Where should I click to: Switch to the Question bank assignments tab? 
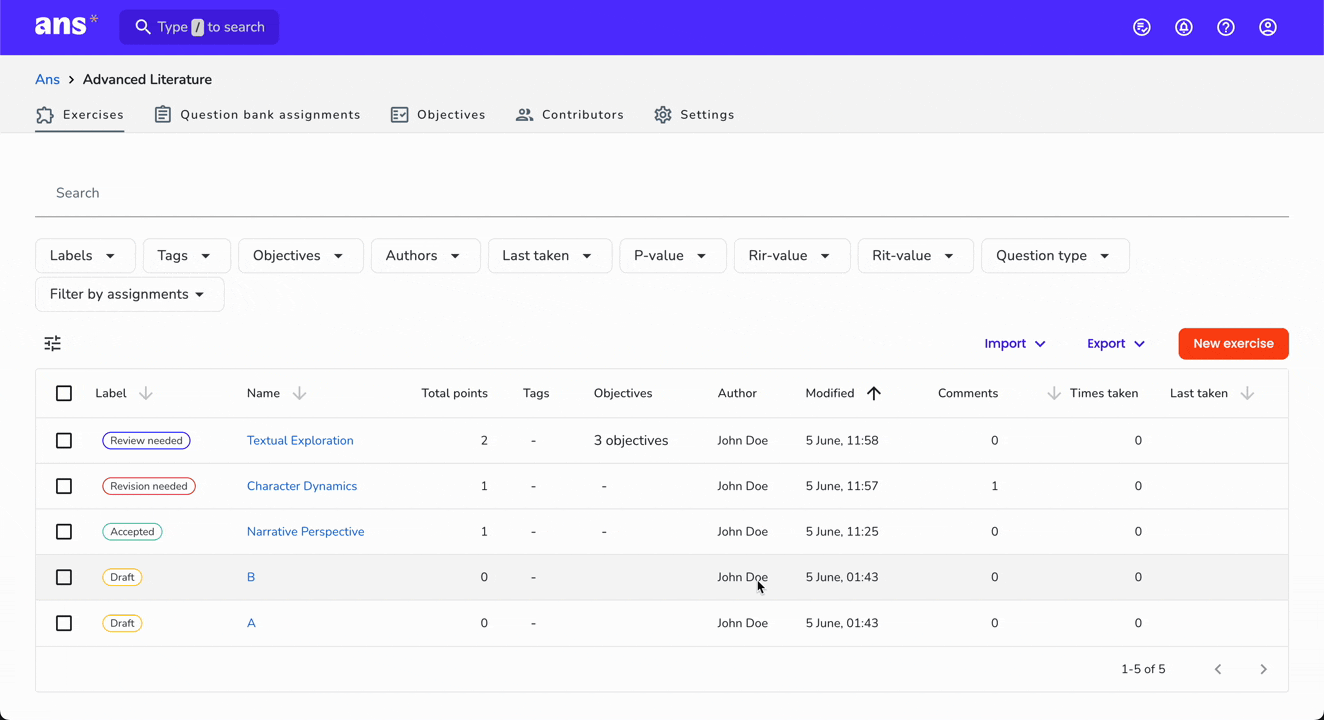[257, 115]
